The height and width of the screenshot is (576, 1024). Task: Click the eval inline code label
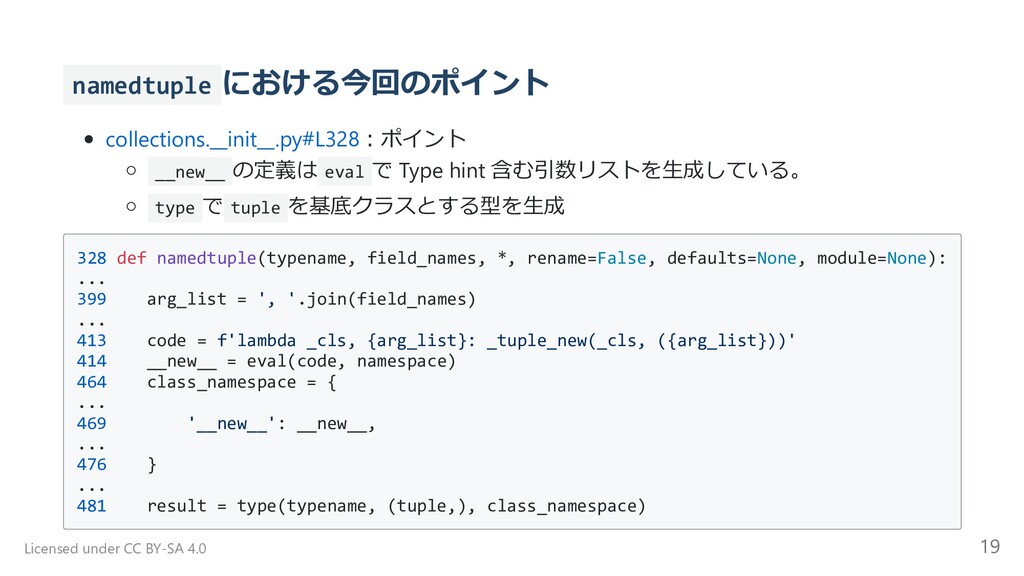[344, 172]
